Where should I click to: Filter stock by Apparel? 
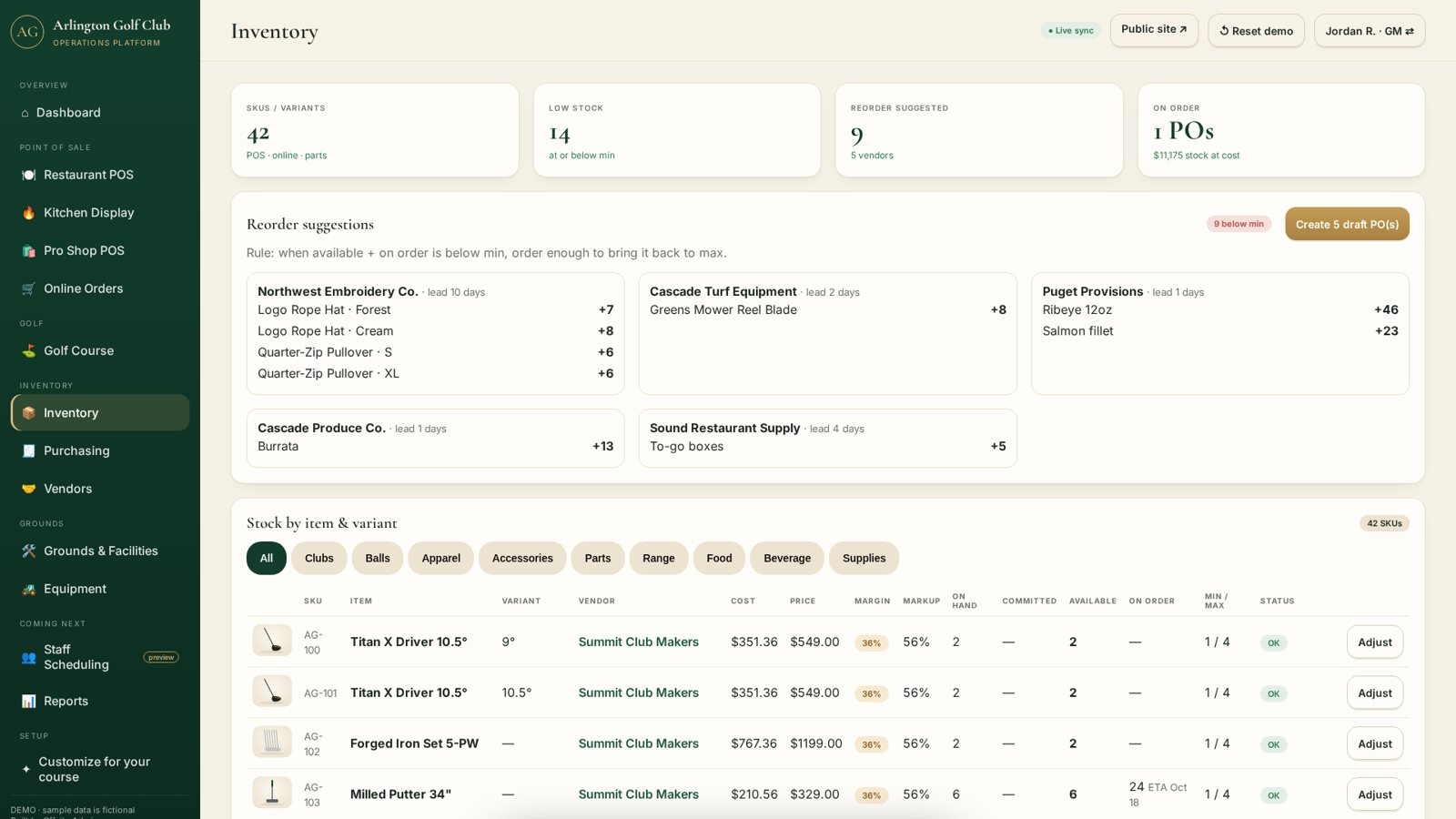tap(441, 559)
